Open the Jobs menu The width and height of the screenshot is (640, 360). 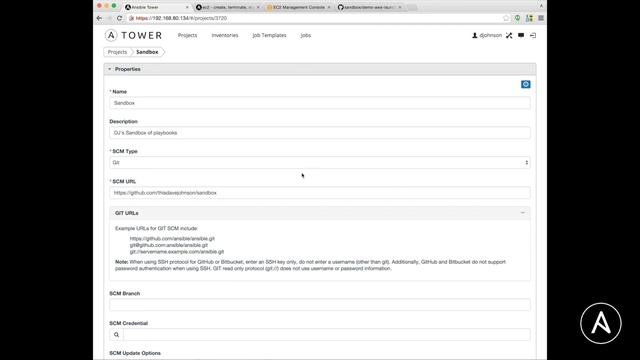coord(306,36)
